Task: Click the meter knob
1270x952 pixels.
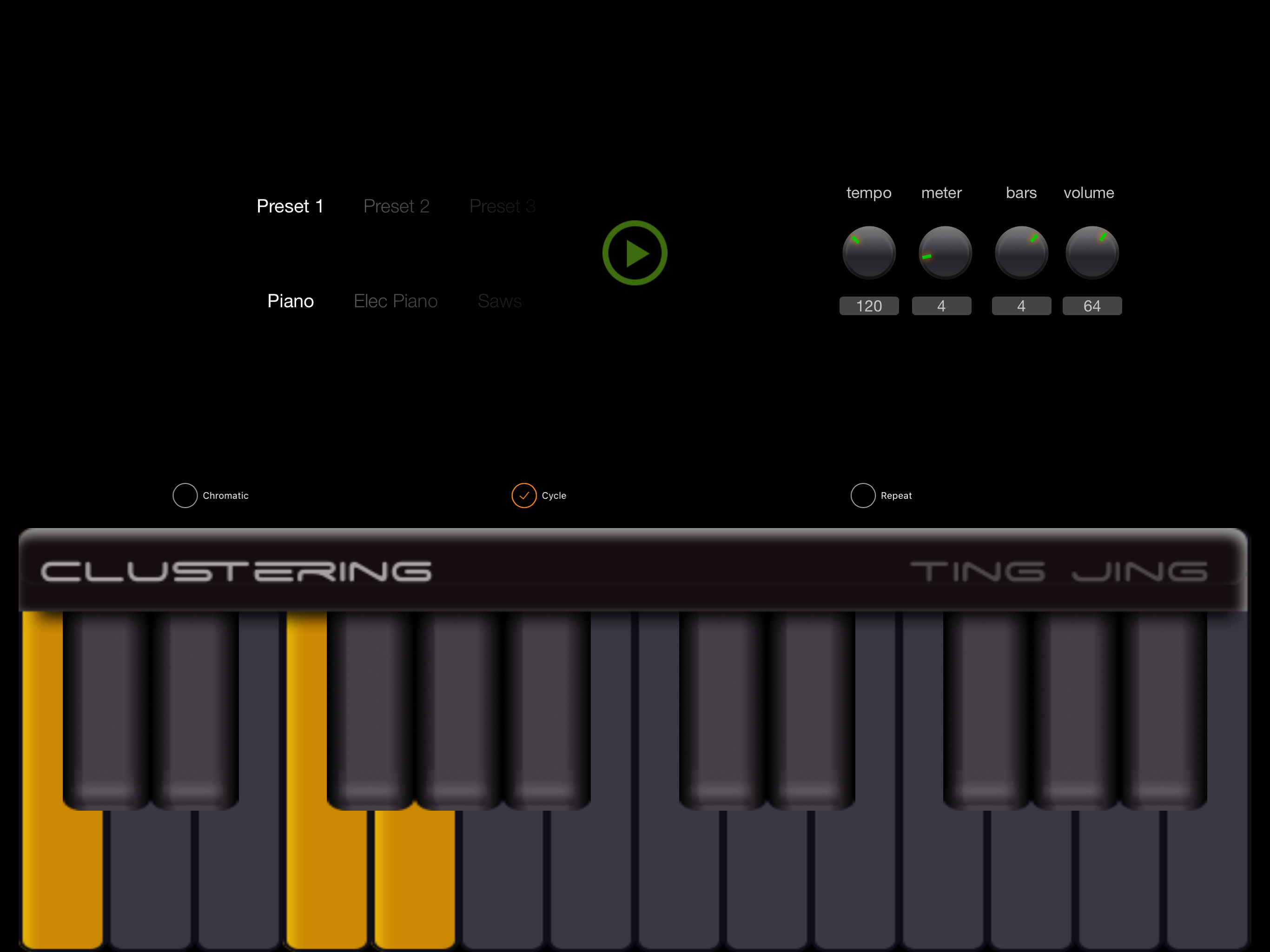Action: click(x=945, y=252)
